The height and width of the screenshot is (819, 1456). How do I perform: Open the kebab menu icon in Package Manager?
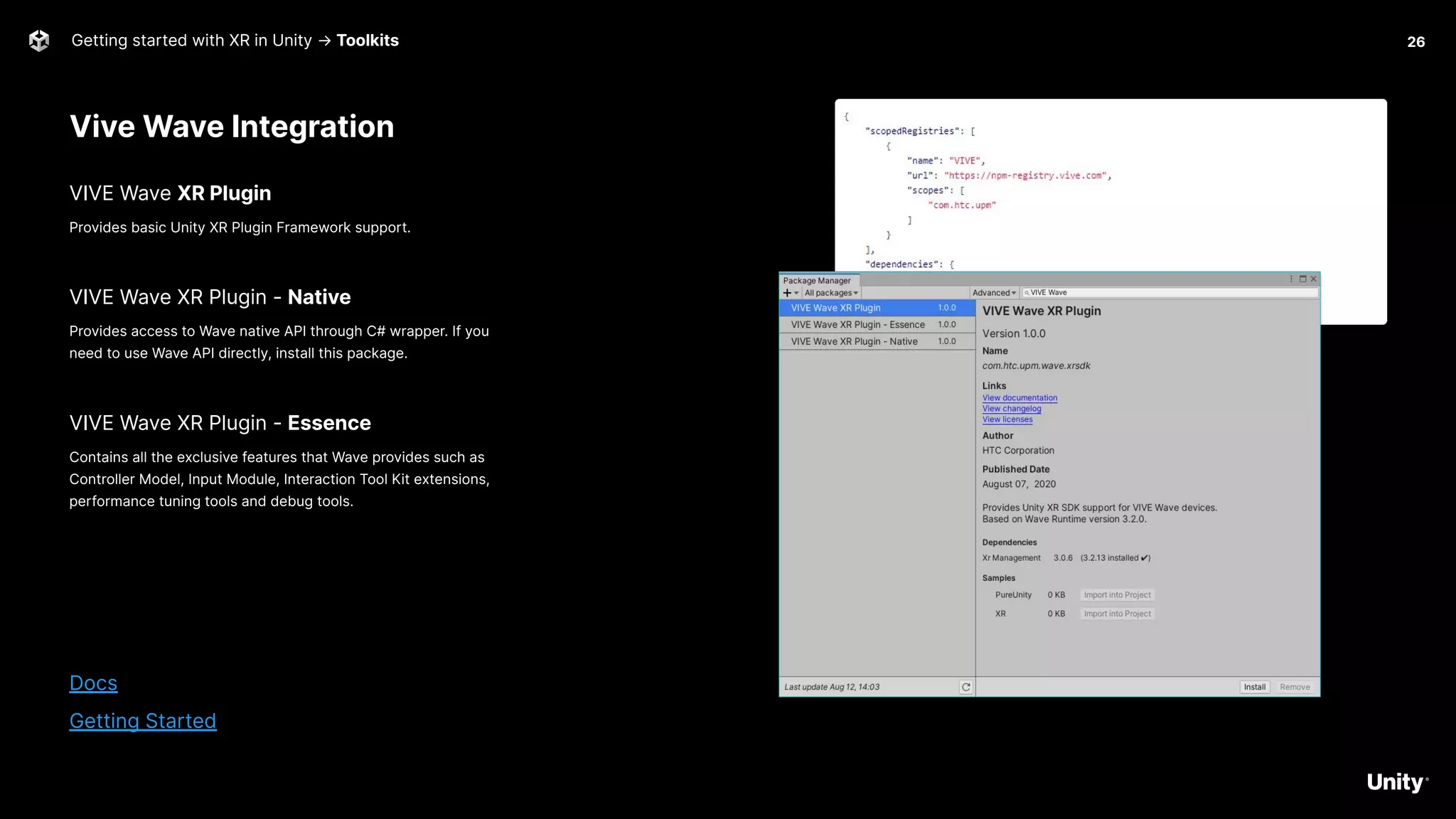point(1291,279)
